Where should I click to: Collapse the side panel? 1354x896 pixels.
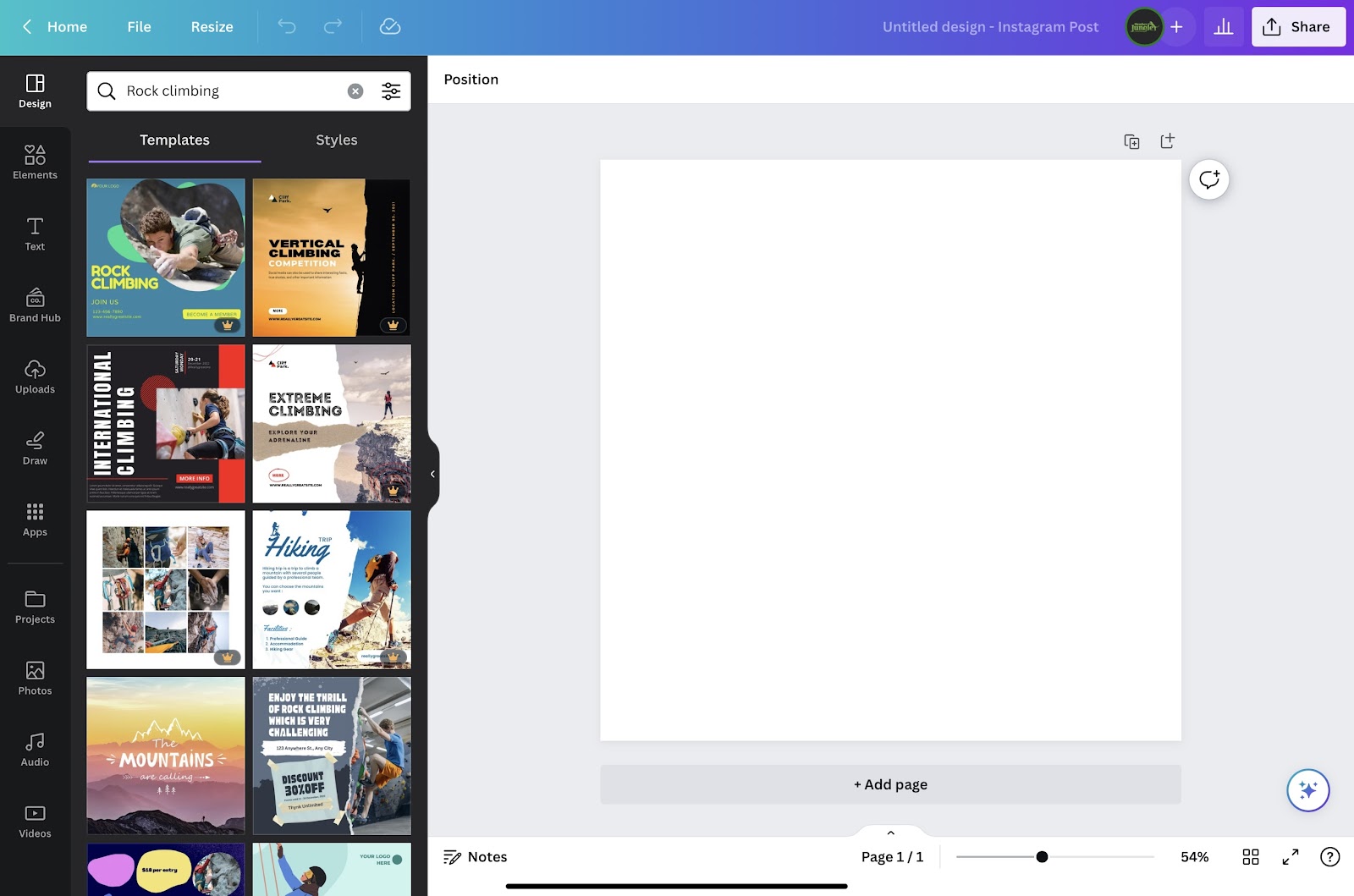click(432, 474)
